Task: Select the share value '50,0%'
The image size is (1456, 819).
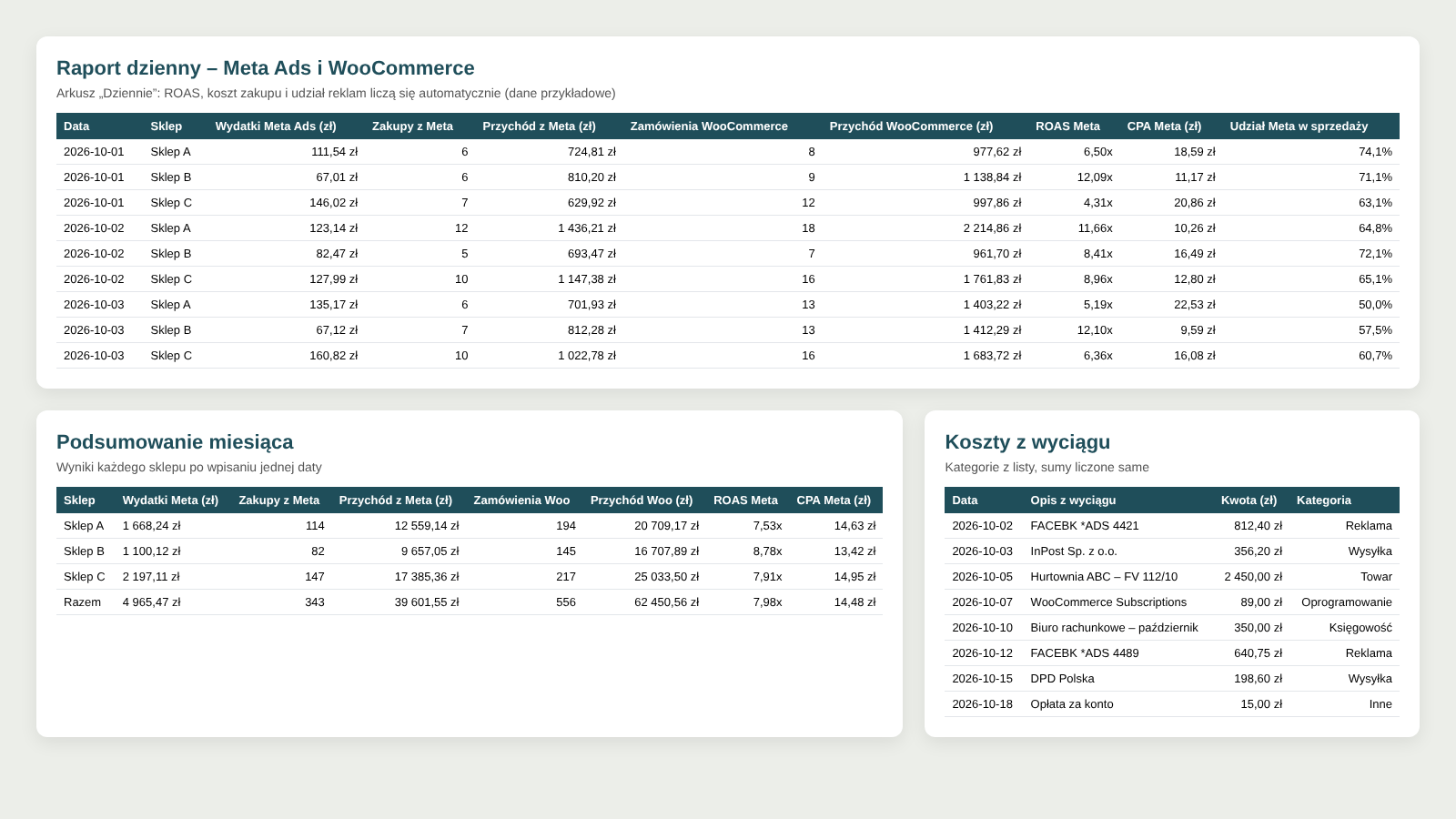Action: tap(1375, 305)
